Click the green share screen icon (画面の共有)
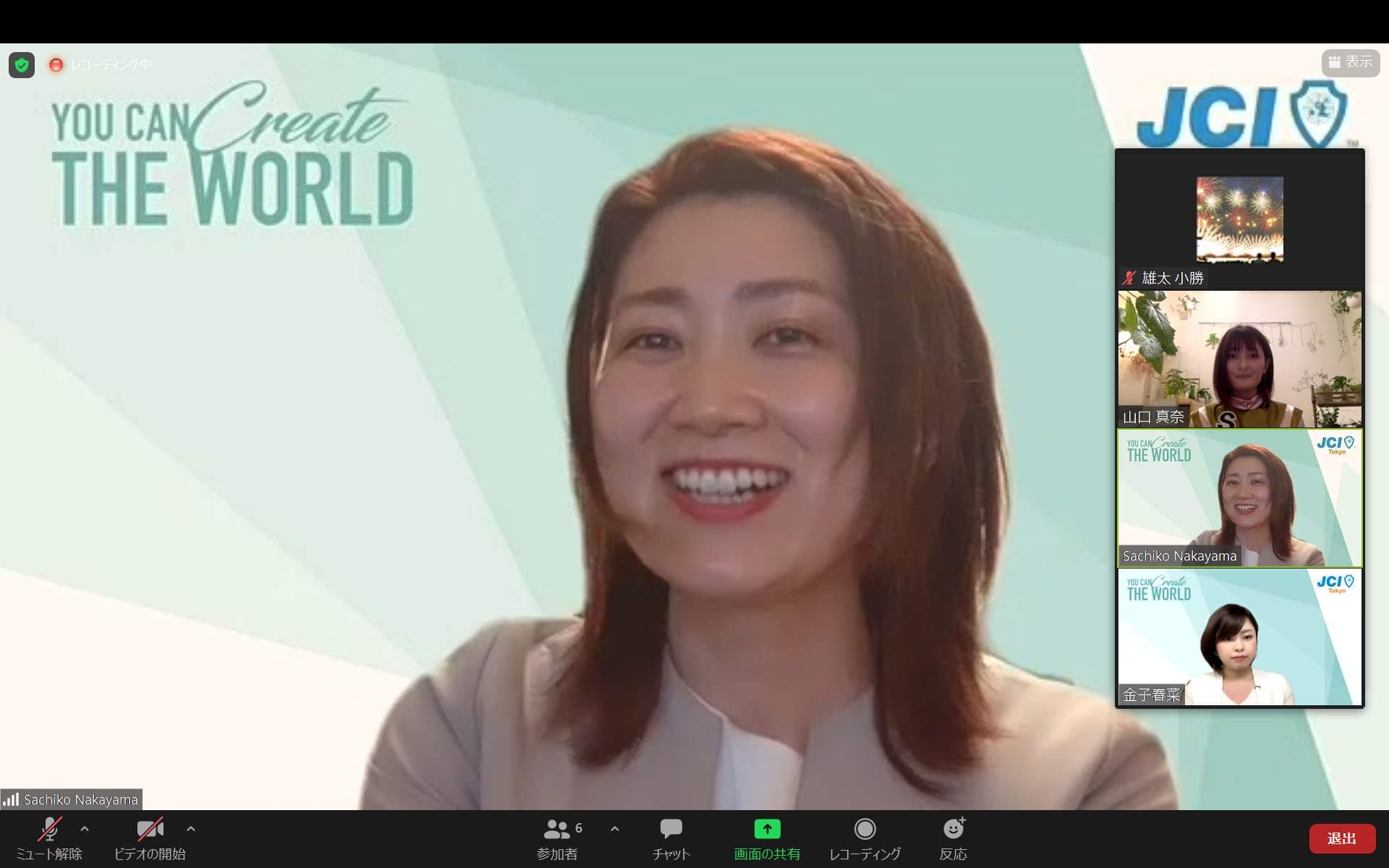The image size is (1389, 868). [x=767, y=829]
